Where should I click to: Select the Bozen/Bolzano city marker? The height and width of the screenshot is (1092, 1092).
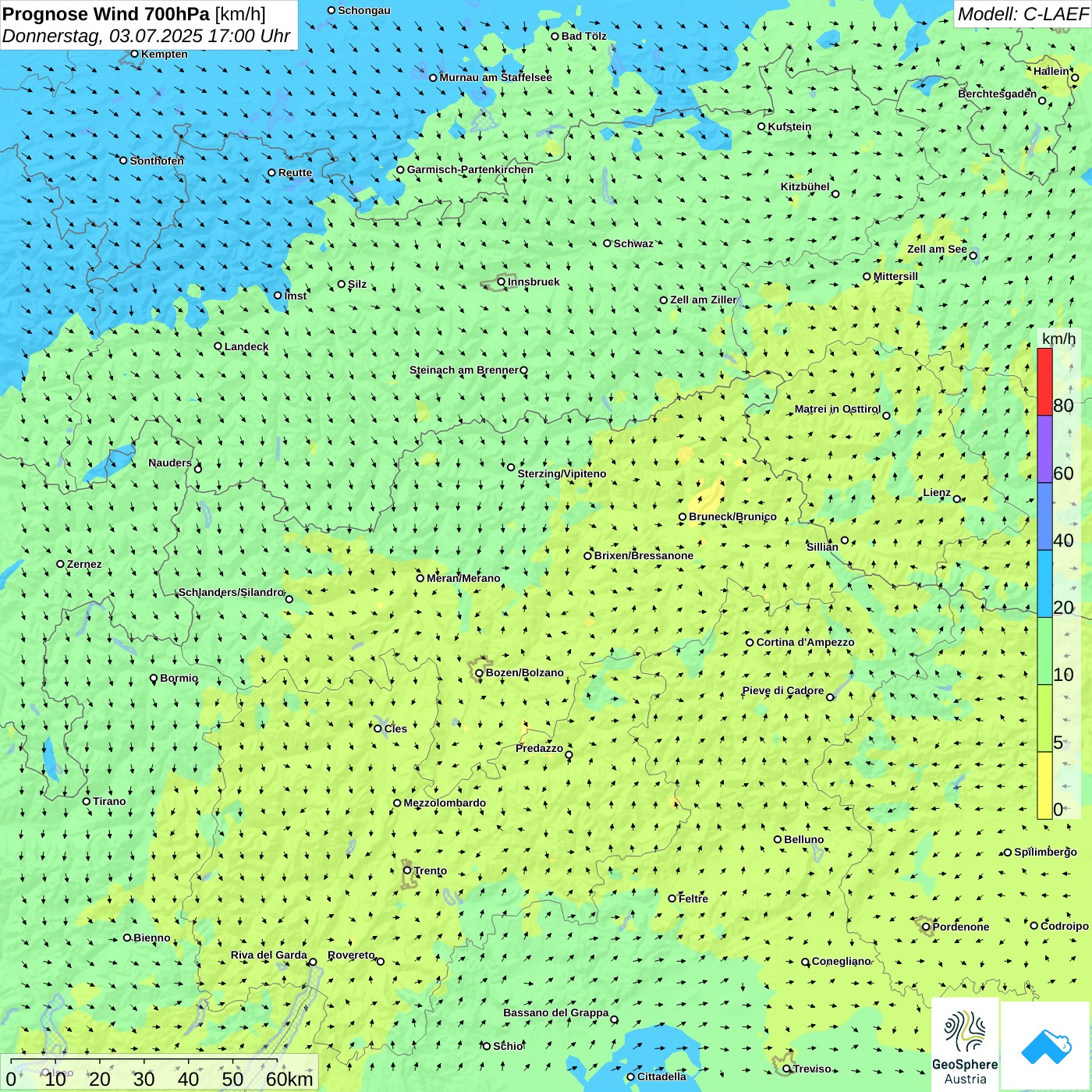(480, 673)
